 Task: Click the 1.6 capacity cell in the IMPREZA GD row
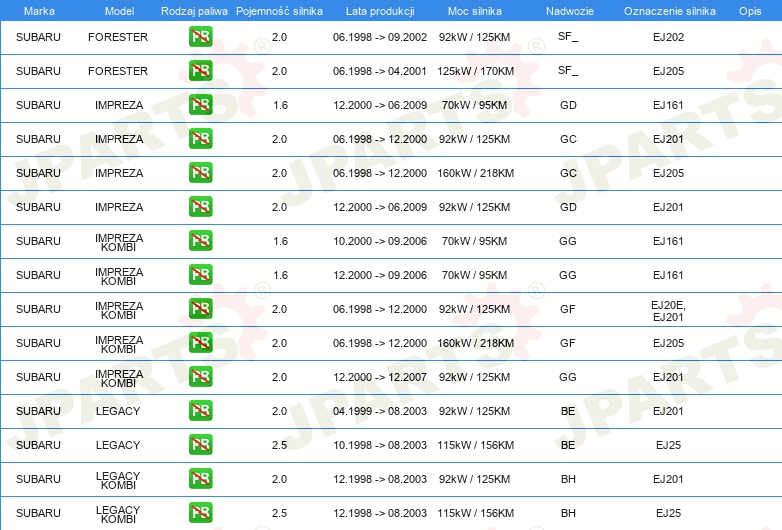tap(280, 105)
